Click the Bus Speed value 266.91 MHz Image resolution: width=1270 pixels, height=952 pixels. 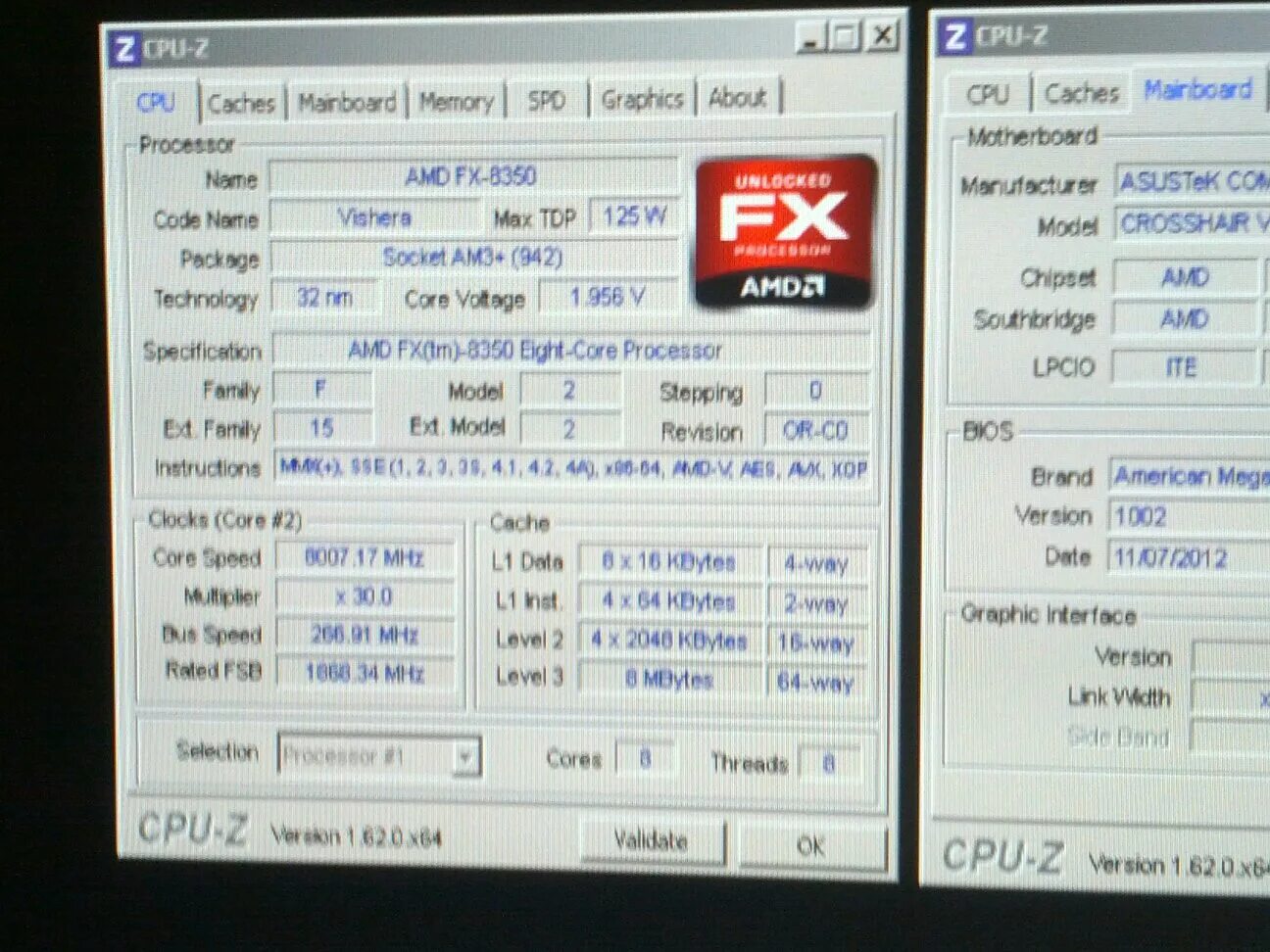pos(365,635)
